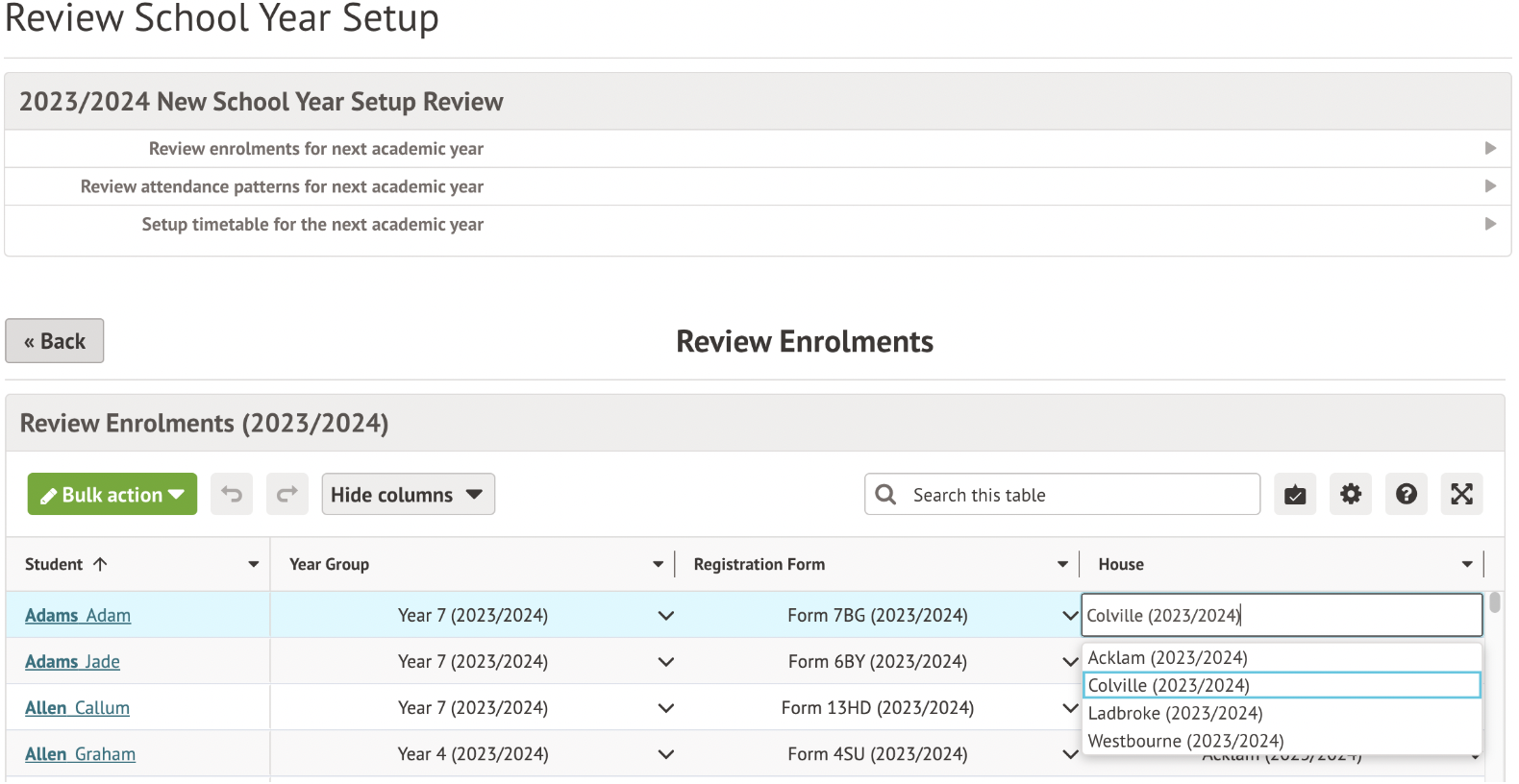Expand Year Group dropdown for Adams Adam
The width and height of the screenshot is (1519, 784).
tap(666, 615)
